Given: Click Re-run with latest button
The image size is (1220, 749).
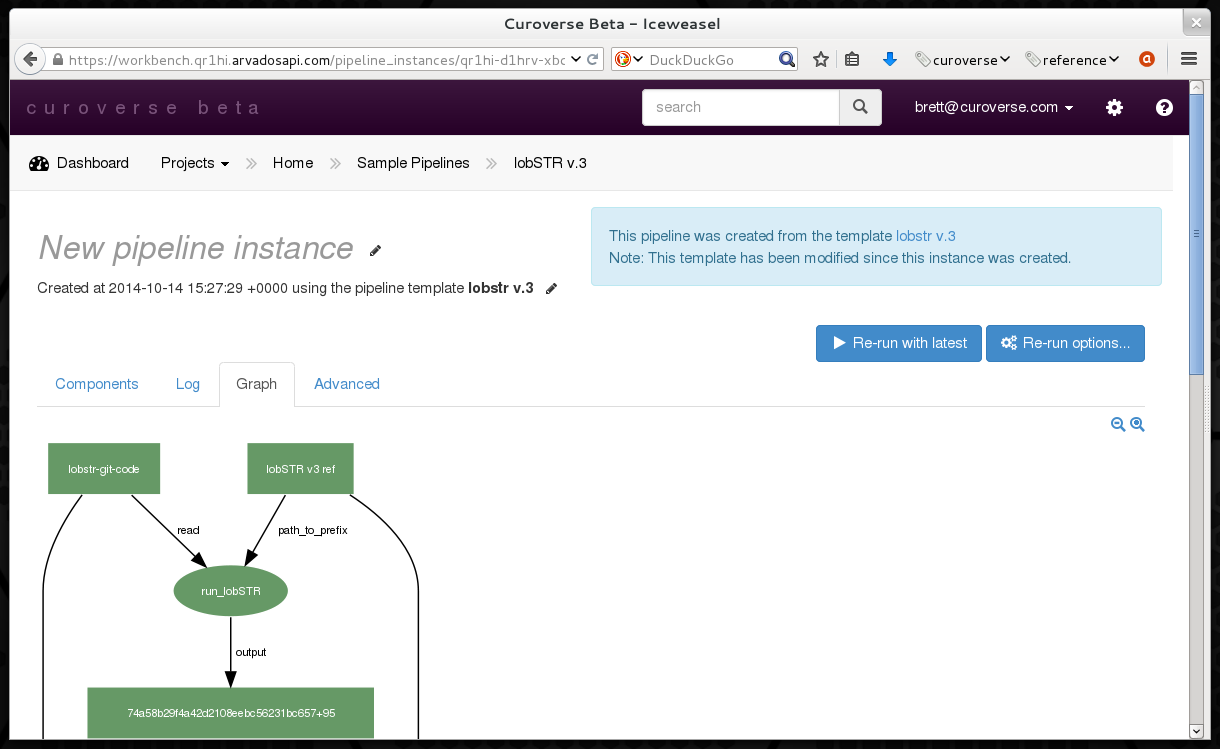Looking at the screenshot, I should click(898, 343).
